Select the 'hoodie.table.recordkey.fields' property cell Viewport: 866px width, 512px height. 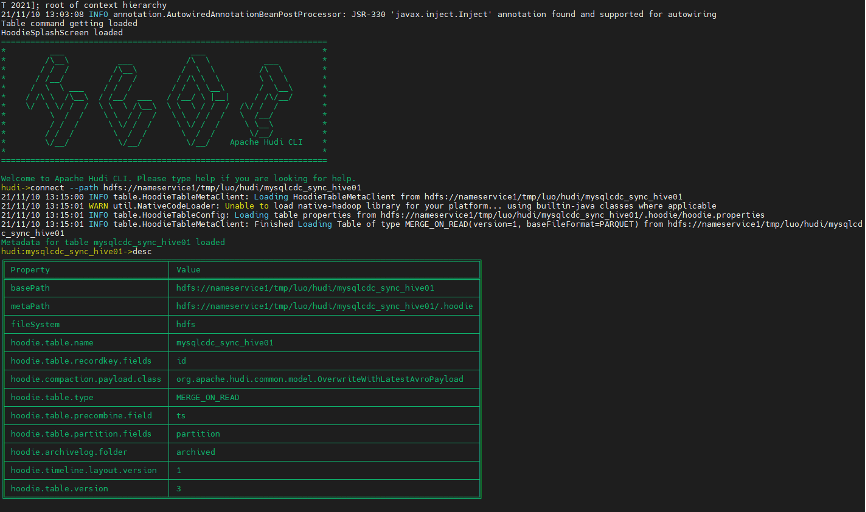86,361
